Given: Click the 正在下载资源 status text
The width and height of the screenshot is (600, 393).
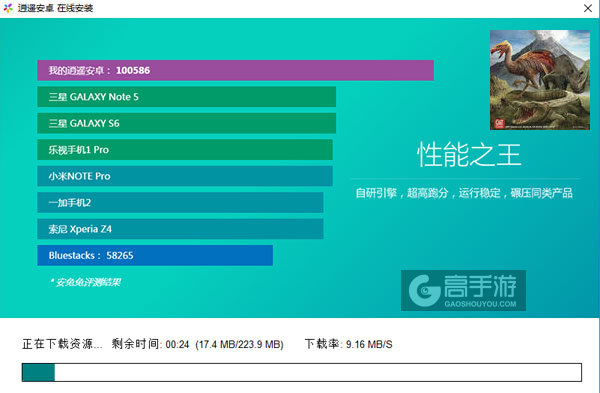Looking at the screenshot, I should [x=62, y=344].
